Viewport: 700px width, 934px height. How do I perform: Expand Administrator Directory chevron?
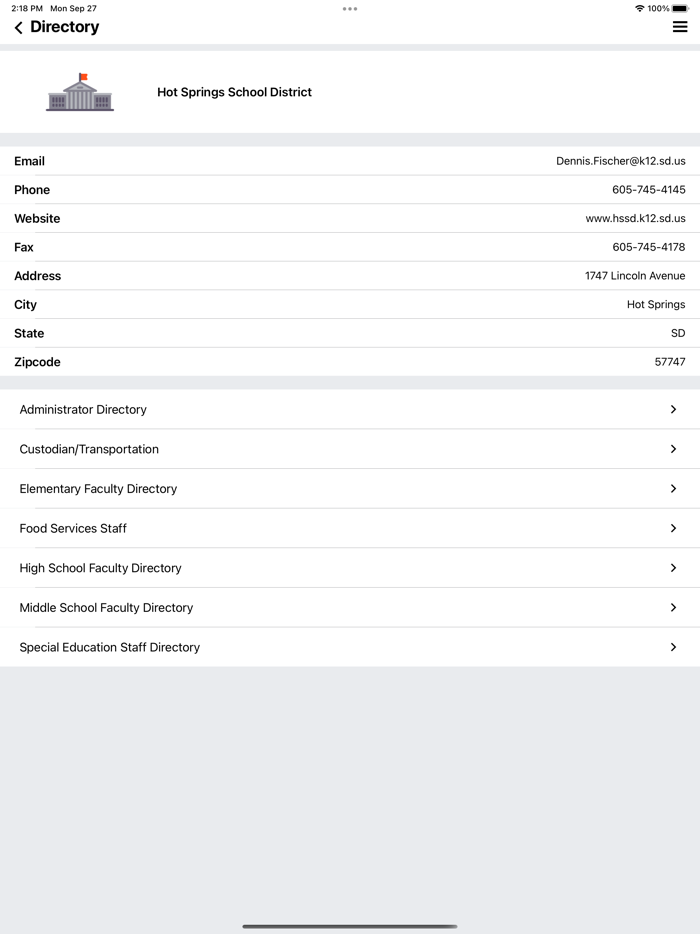point(673,409)
